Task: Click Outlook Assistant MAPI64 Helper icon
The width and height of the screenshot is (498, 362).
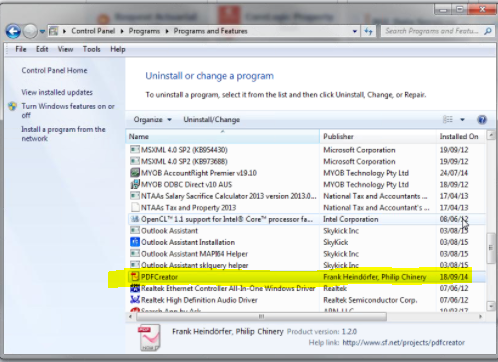Action: [135, 254]
